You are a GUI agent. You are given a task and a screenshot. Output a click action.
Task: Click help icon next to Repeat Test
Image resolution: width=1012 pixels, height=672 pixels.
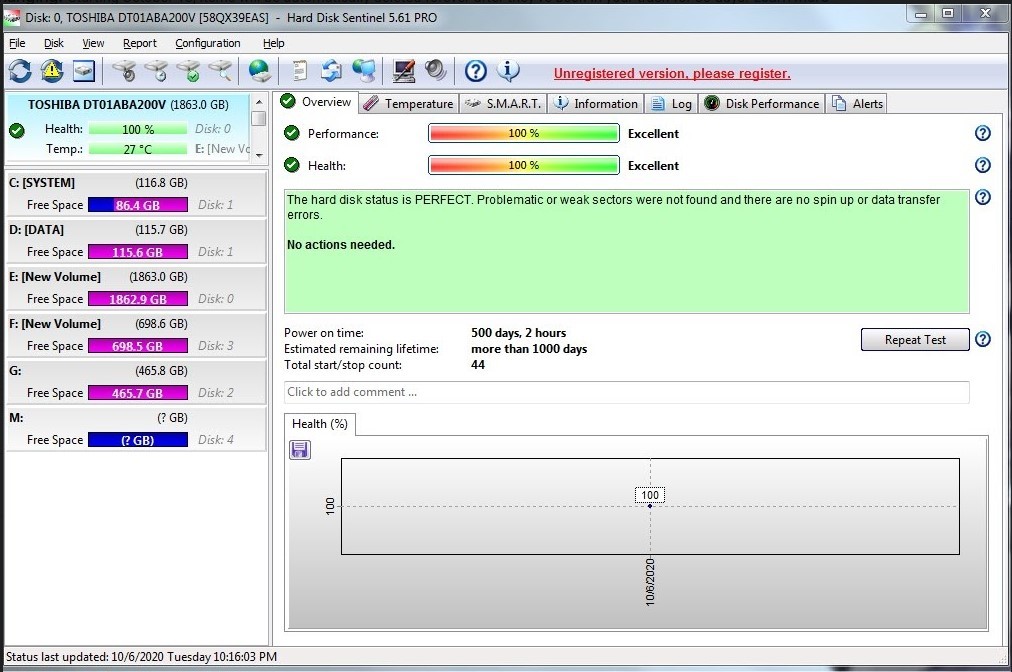tap(982, 339)
